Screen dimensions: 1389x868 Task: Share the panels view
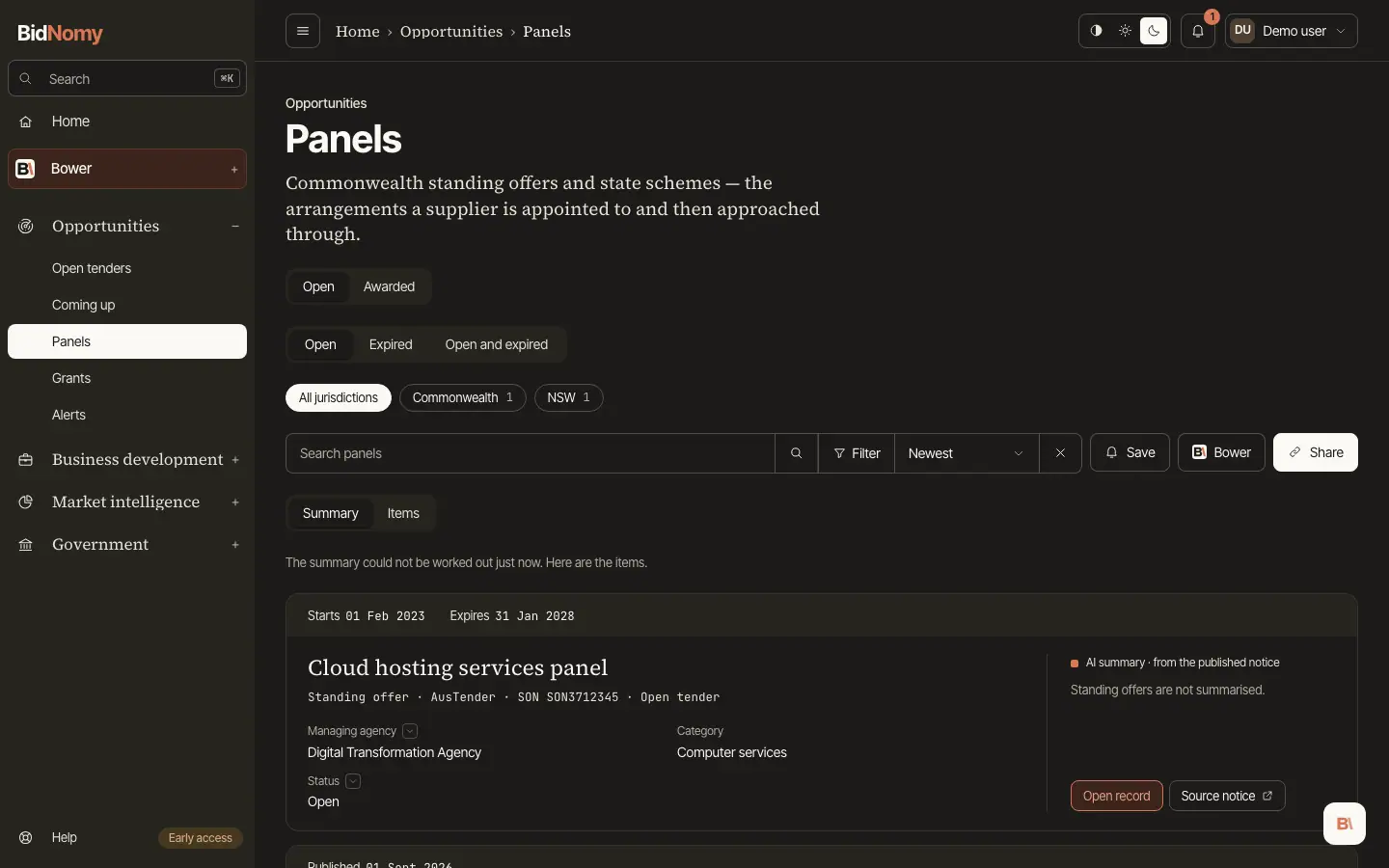coord(1316,452)
